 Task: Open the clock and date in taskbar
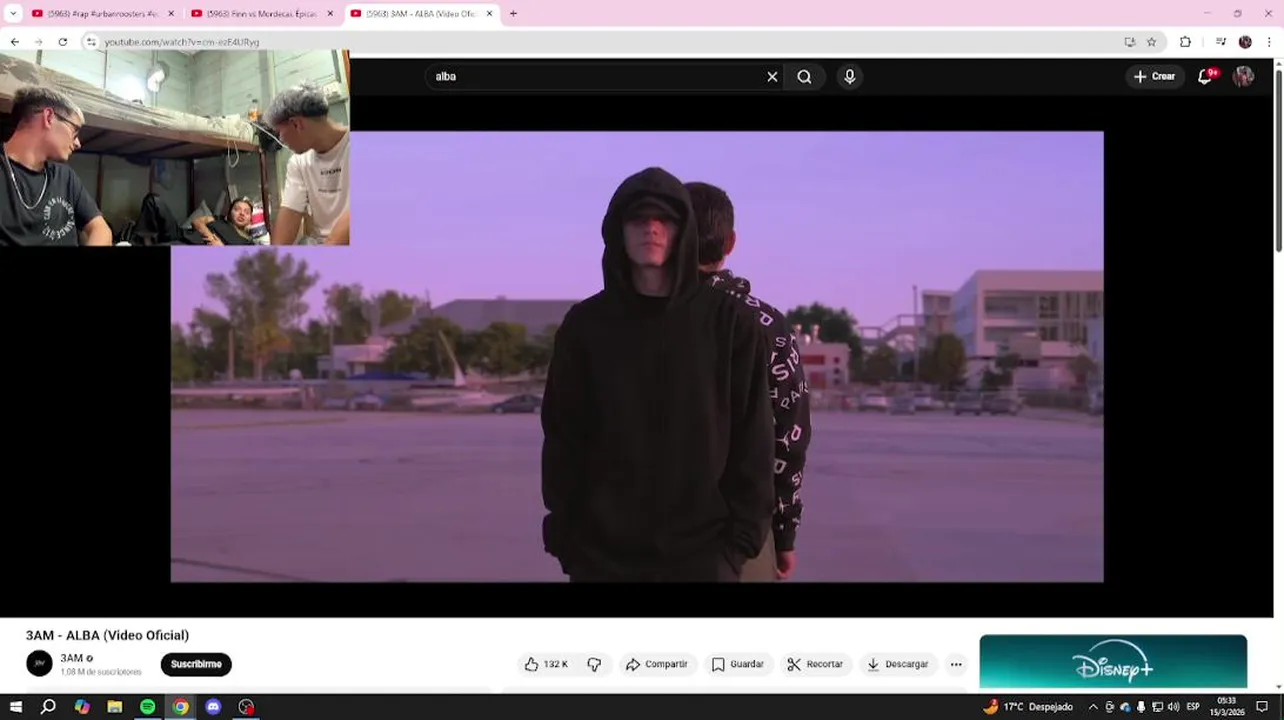(x=1227, y=707)
